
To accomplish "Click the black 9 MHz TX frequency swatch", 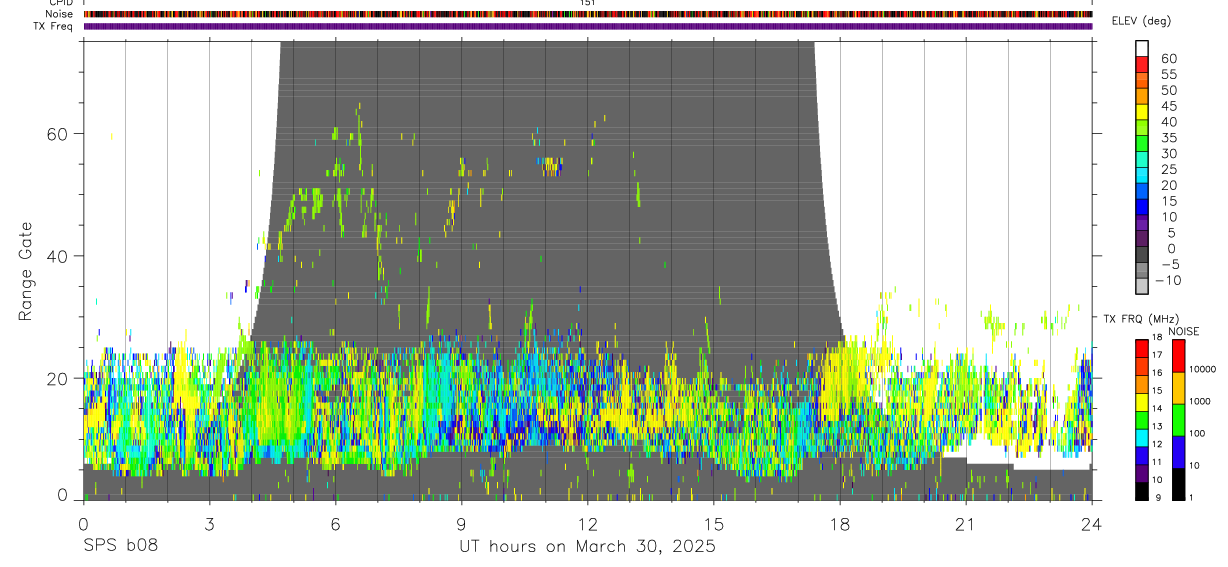I will pyautogui.click(x=1142, y=492).
